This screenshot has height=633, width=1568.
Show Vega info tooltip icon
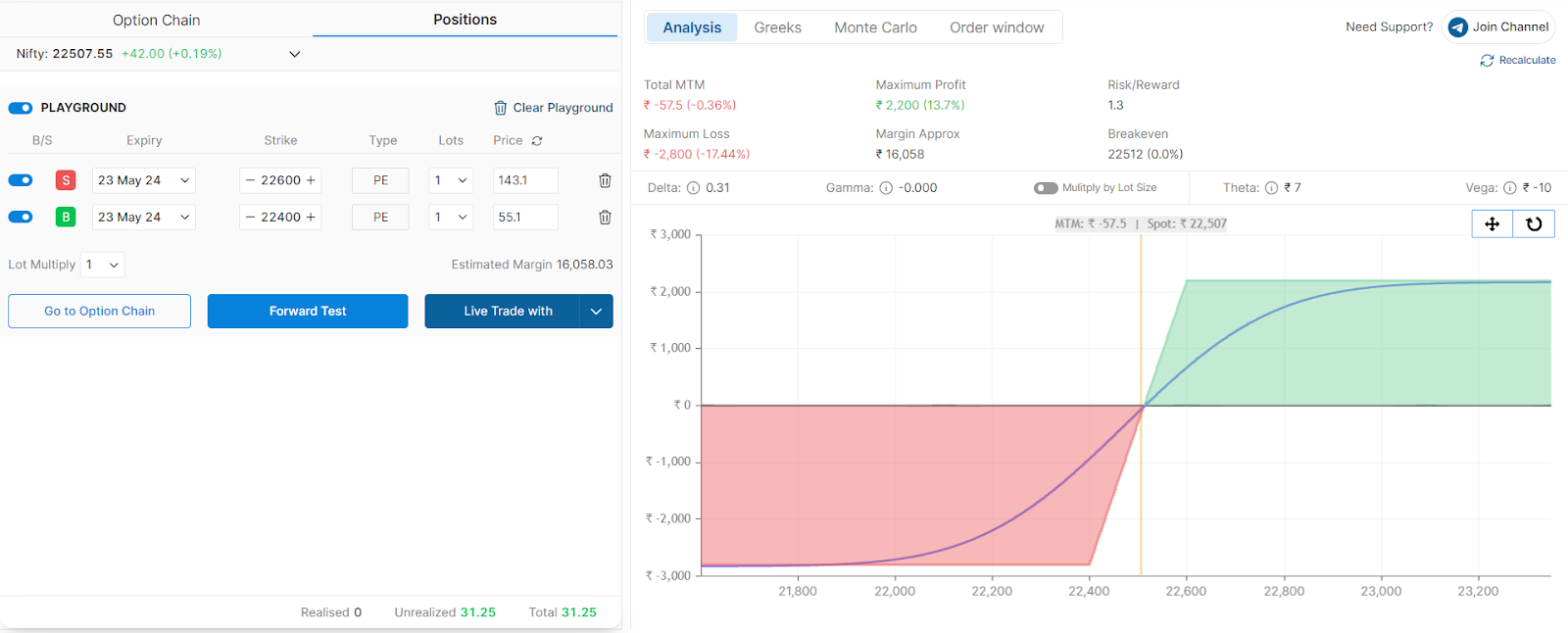(x=1510, y=188)
